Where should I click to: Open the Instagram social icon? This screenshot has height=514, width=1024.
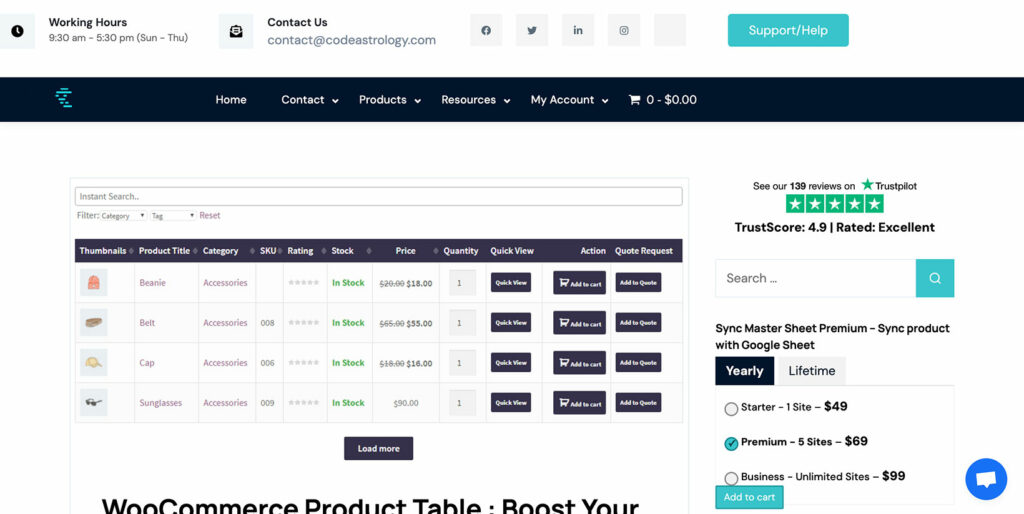coord(624,30)
